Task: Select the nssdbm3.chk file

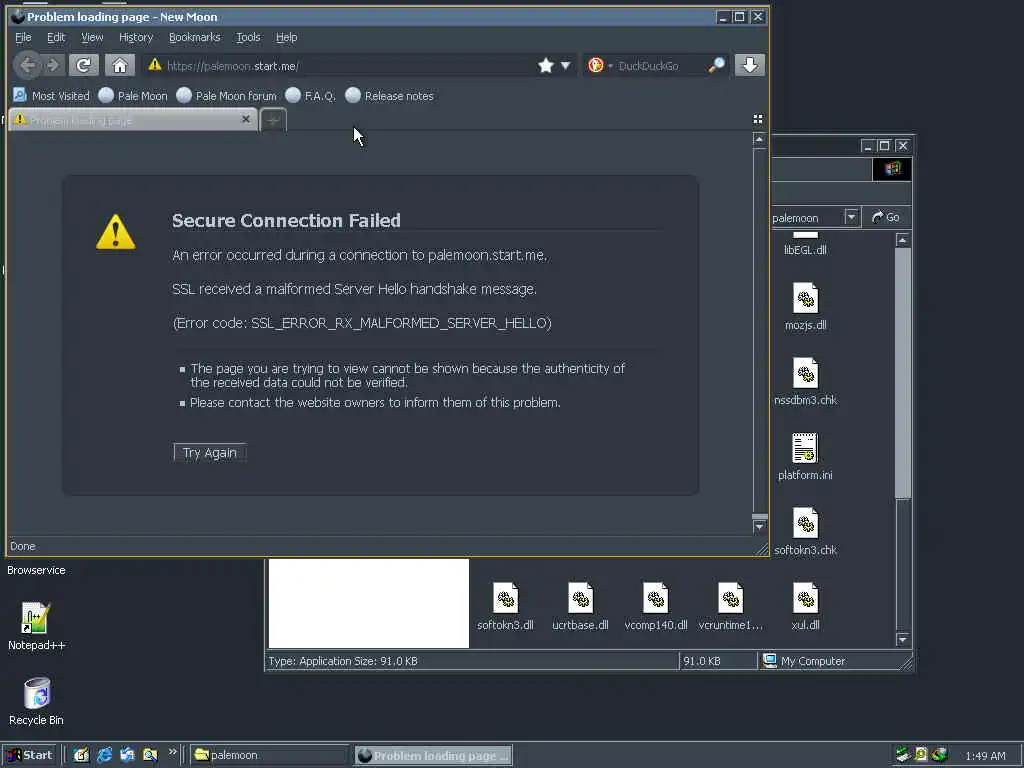Action: tap(805, 381)
